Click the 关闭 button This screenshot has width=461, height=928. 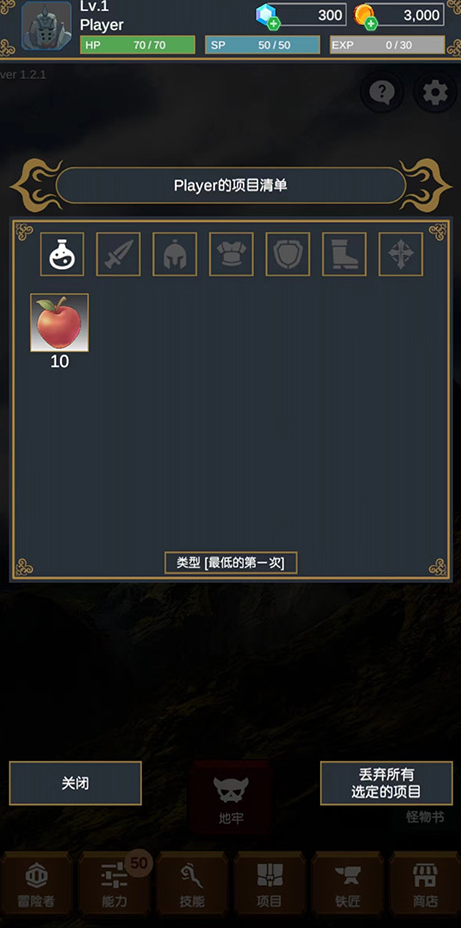click(x=75, y=783)
